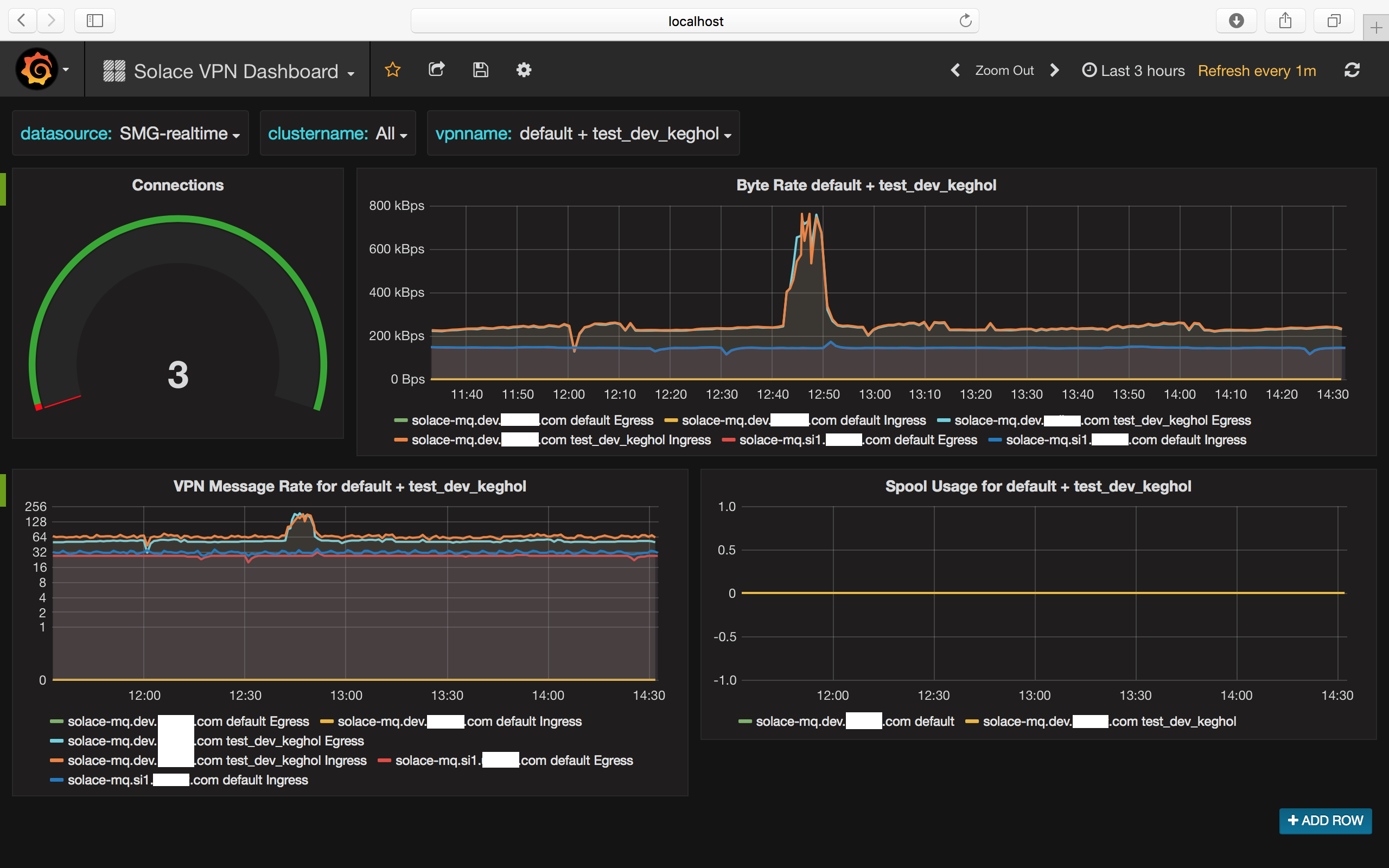The image size is (1389, 868).
Task: Shift time range forward with right chevron
Action: point(1054,70)
